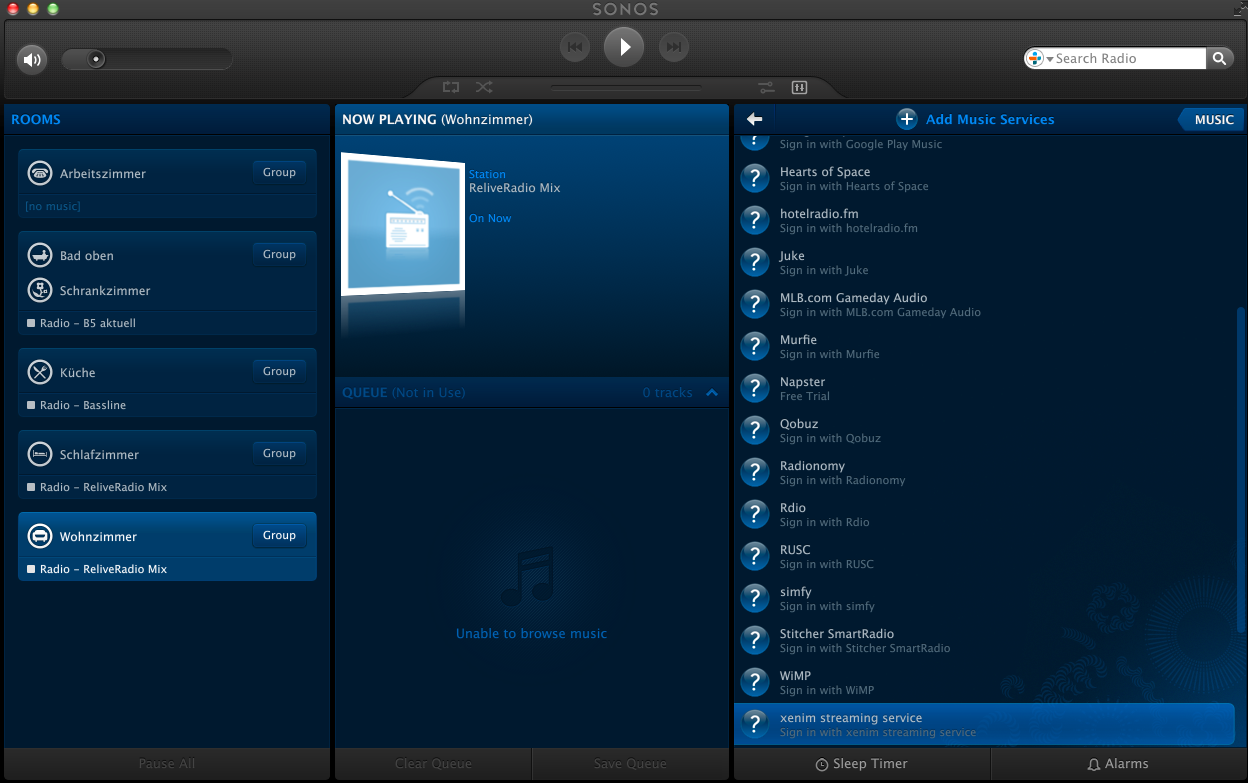This screenshot has height=783, width=1248.
Task: Open the search source dropdown
Action: coord(1040,58)
